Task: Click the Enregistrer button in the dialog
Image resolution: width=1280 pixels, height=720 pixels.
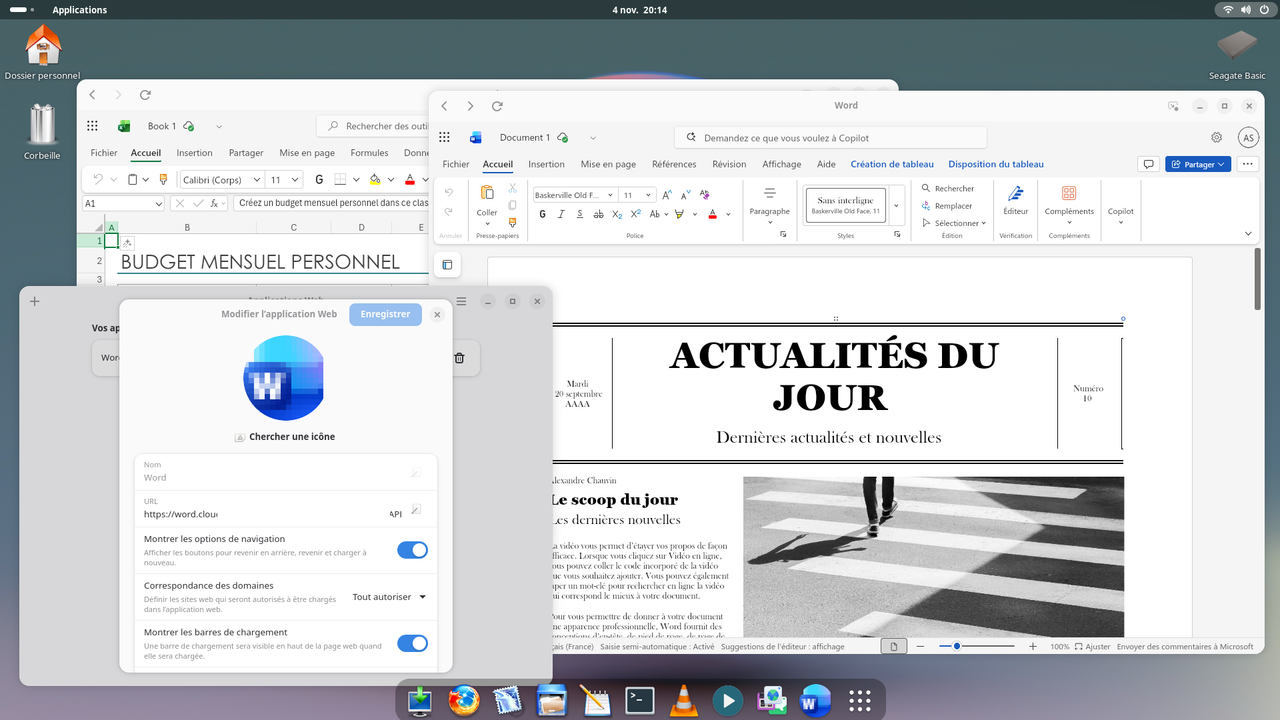Action: coord(385,314)
